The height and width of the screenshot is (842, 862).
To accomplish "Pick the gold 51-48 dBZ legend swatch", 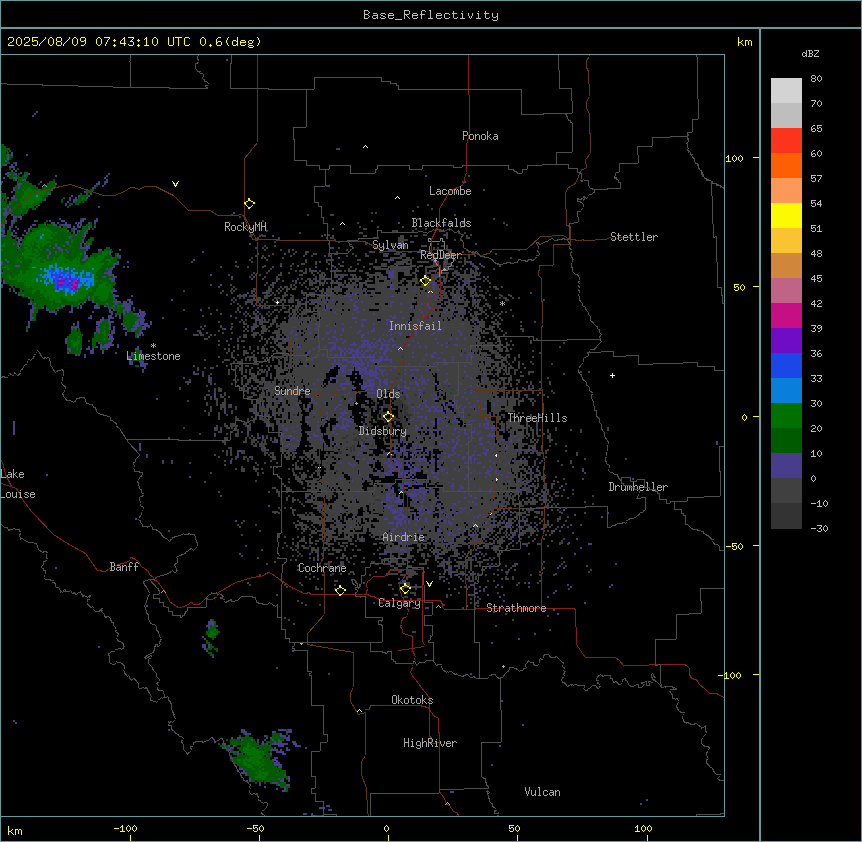I will click(x=786, y=241).
